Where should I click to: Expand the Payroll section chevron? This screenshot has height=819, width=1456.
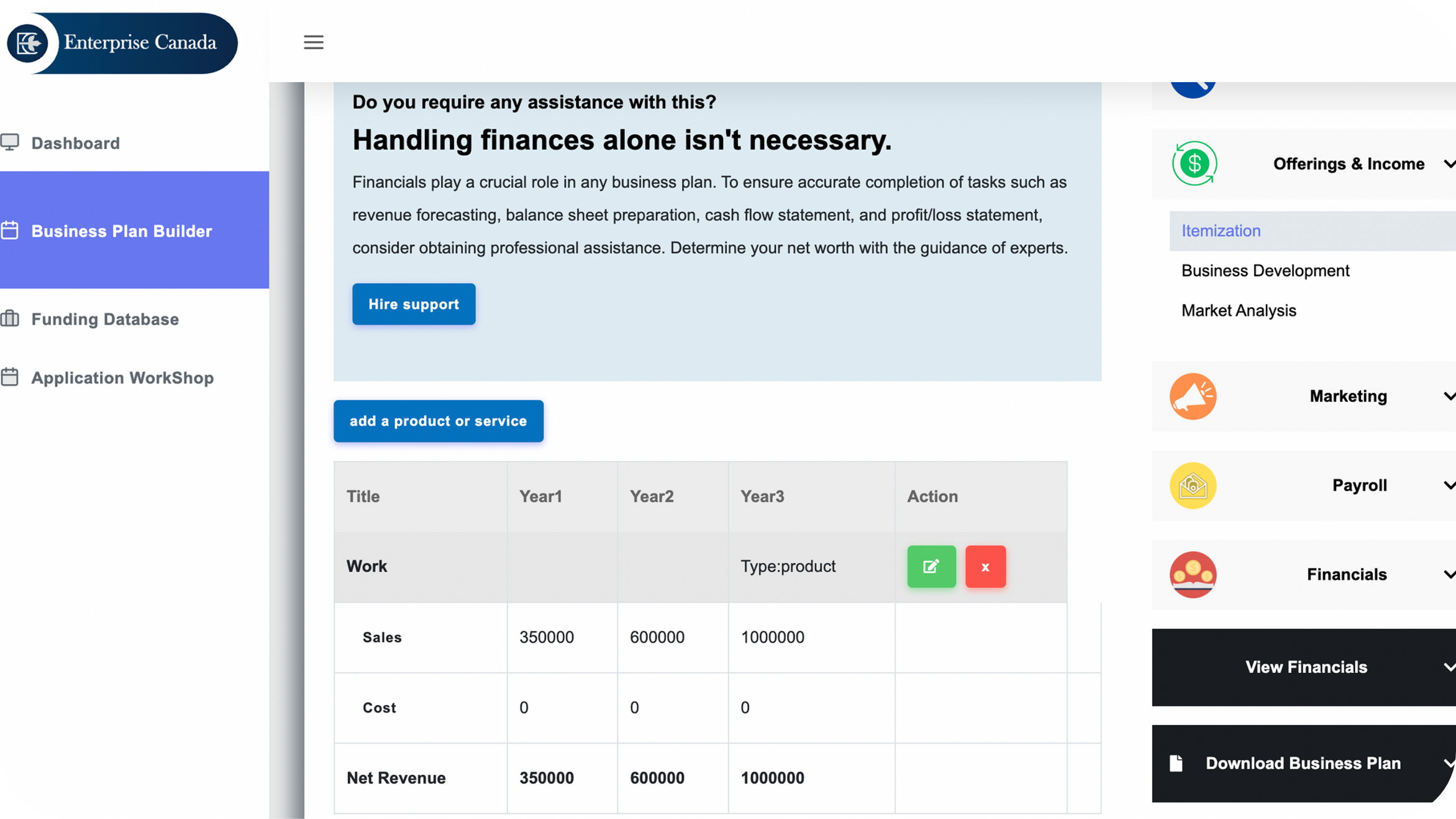(1448, 485)
